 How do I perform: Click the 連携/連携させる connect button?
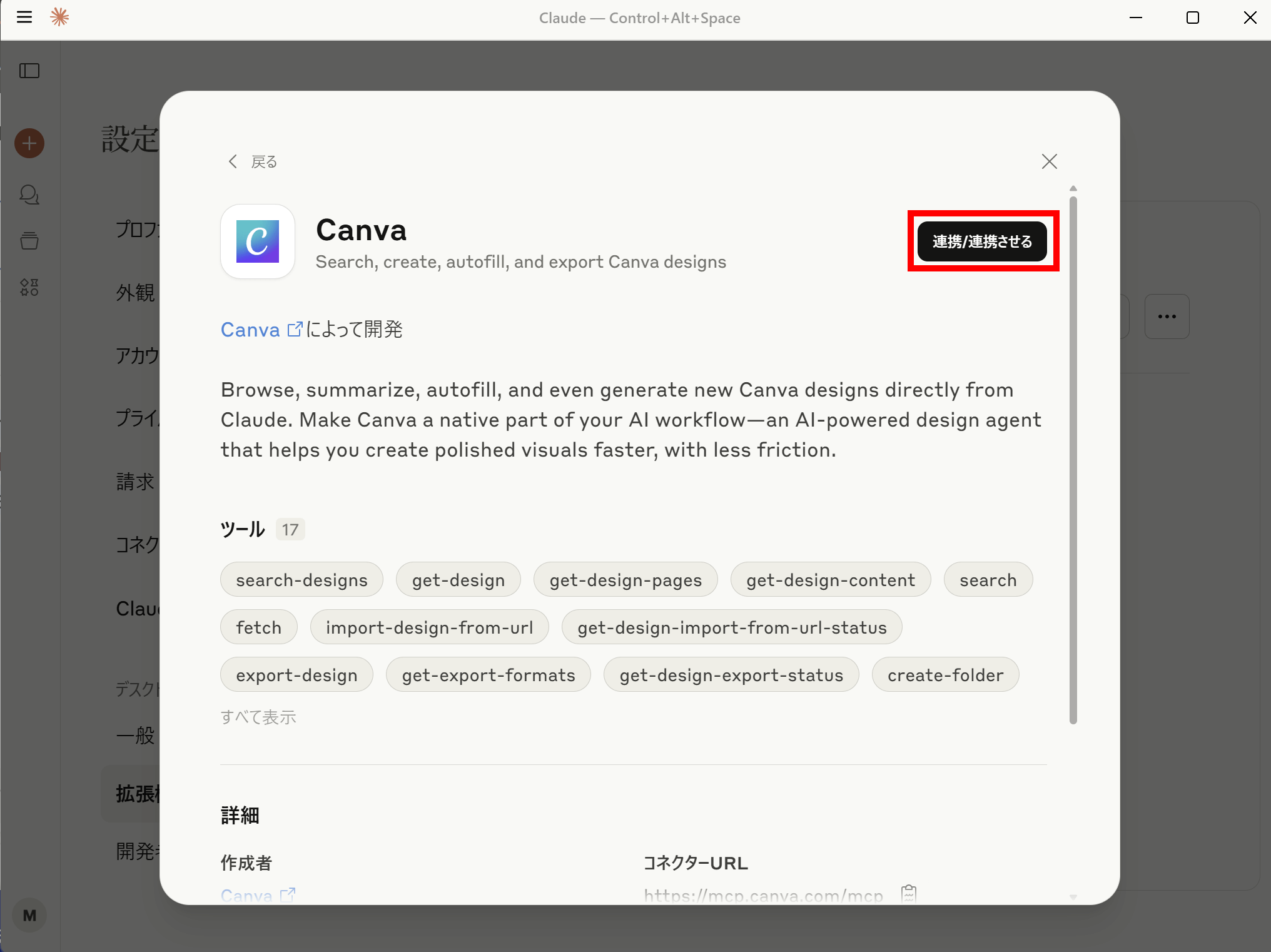[x=982, y=241]
